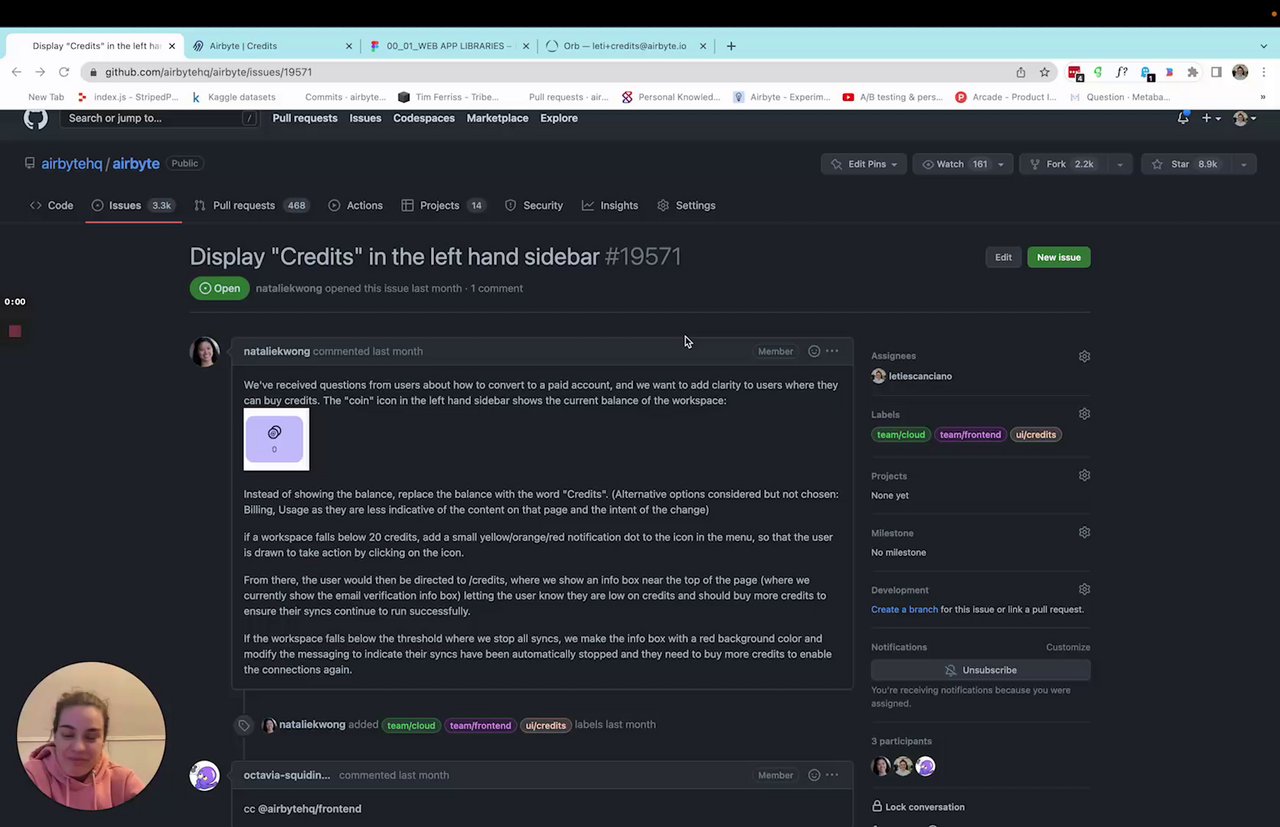Image resolution: width=1280 pixels, height=827 pixels.
Task: Open Explore in the top navigation
Action: (559, 118)
